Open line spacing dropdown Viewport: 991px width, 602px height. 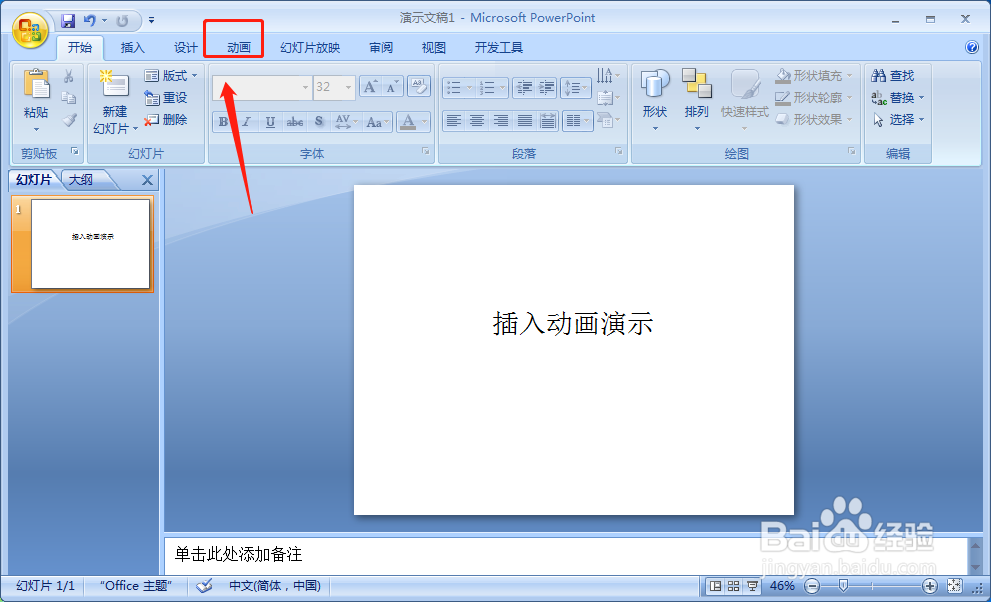(x=576, y=88)
